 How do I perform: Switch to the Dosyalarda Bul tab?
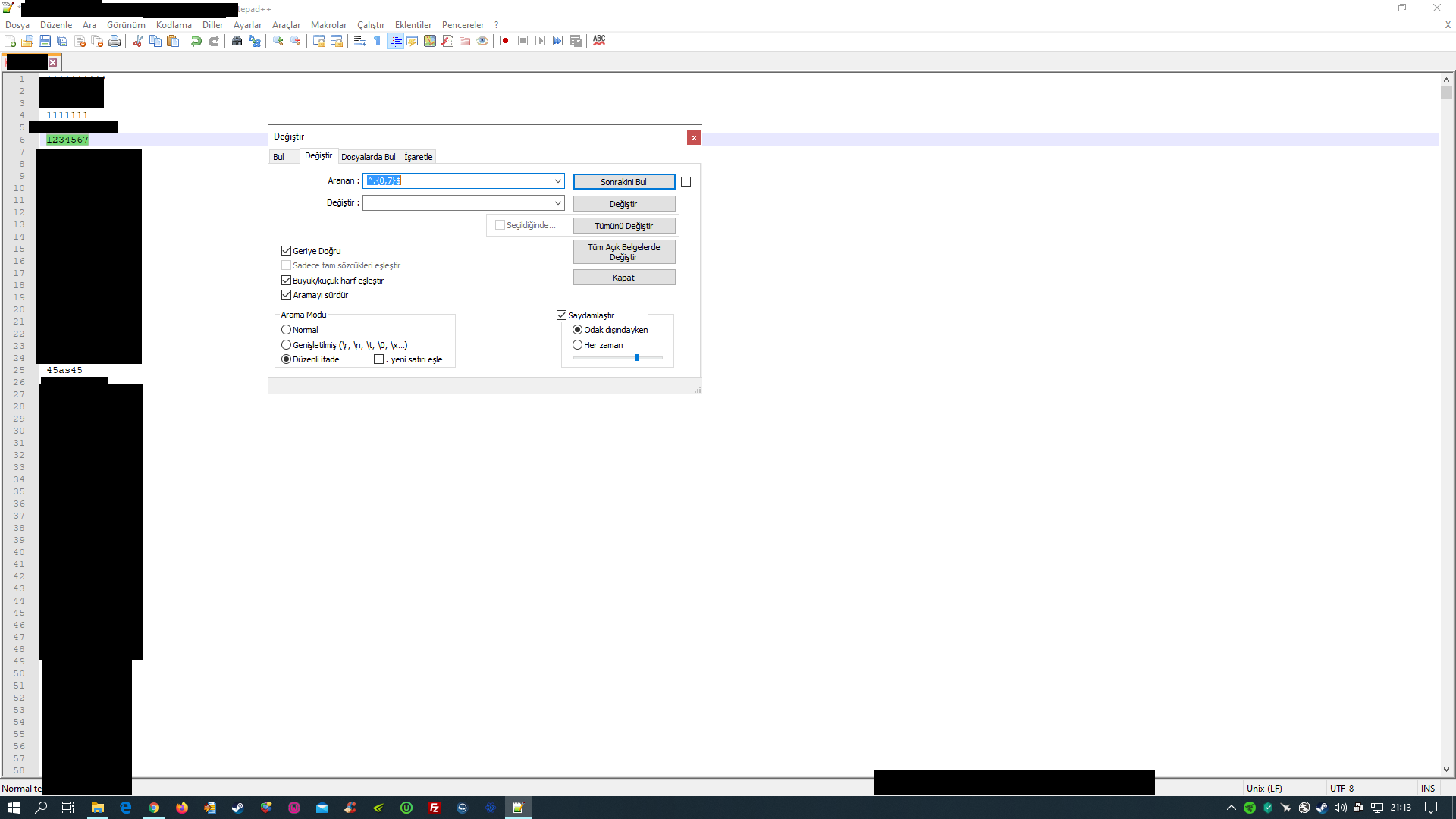[369, 157]
